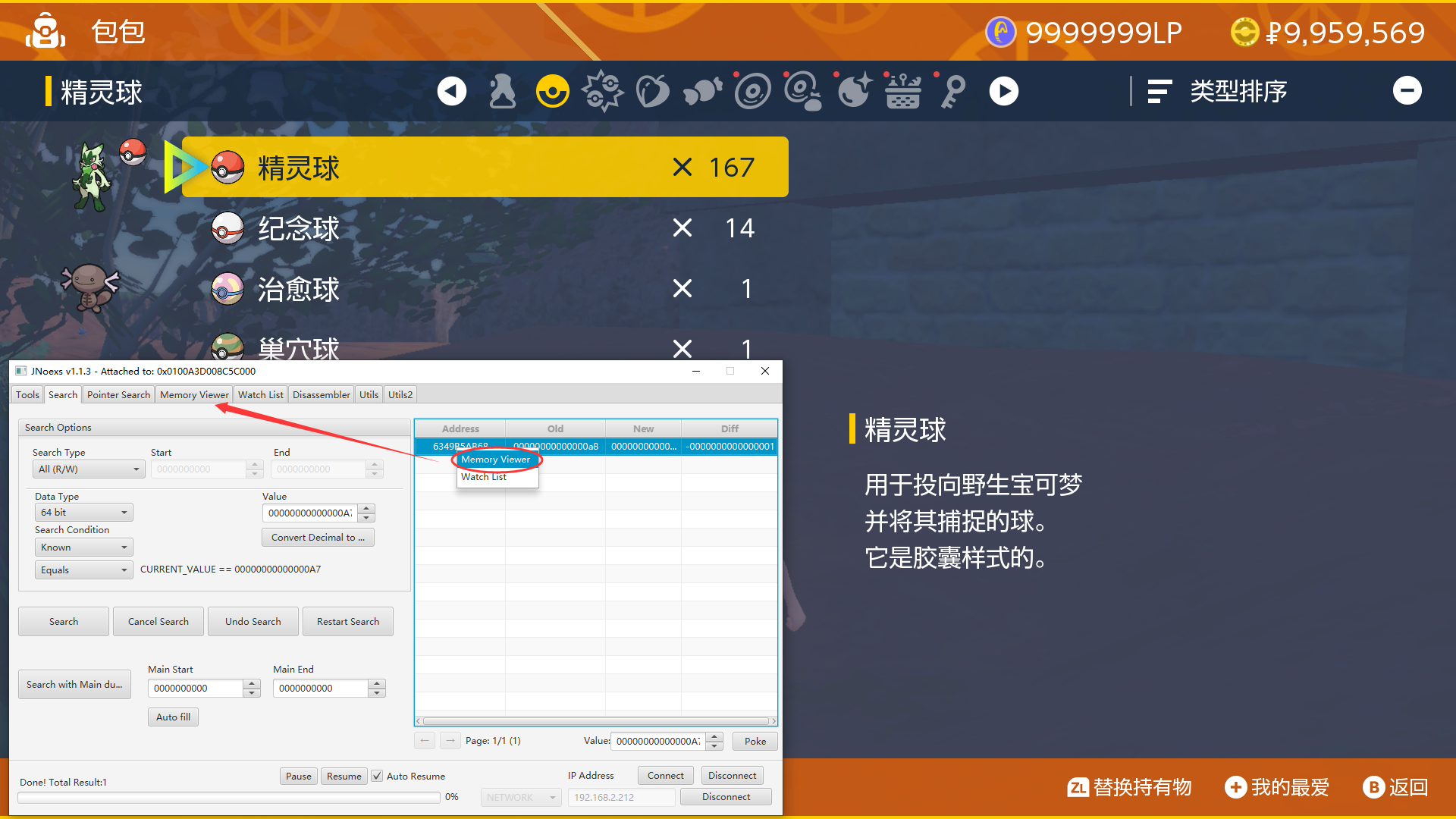Image resolution: width=1456 pixels, height=819 pixels.
Task: Click the green cat Pokémon party icon
Action: click(x=91, y=176)
